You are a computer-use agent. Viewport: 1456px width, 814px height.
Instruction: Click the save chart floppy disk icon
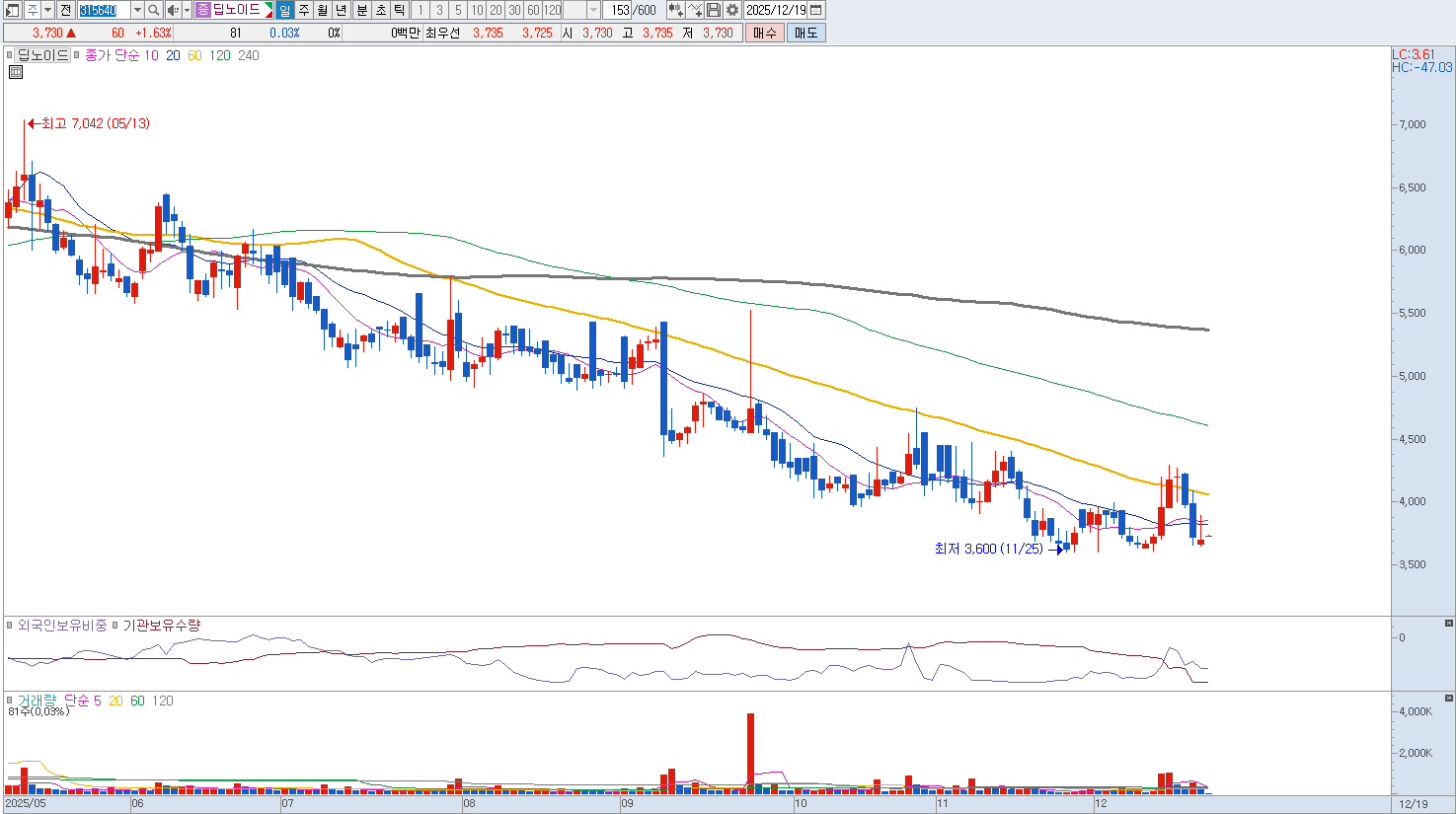pos(714,10)
